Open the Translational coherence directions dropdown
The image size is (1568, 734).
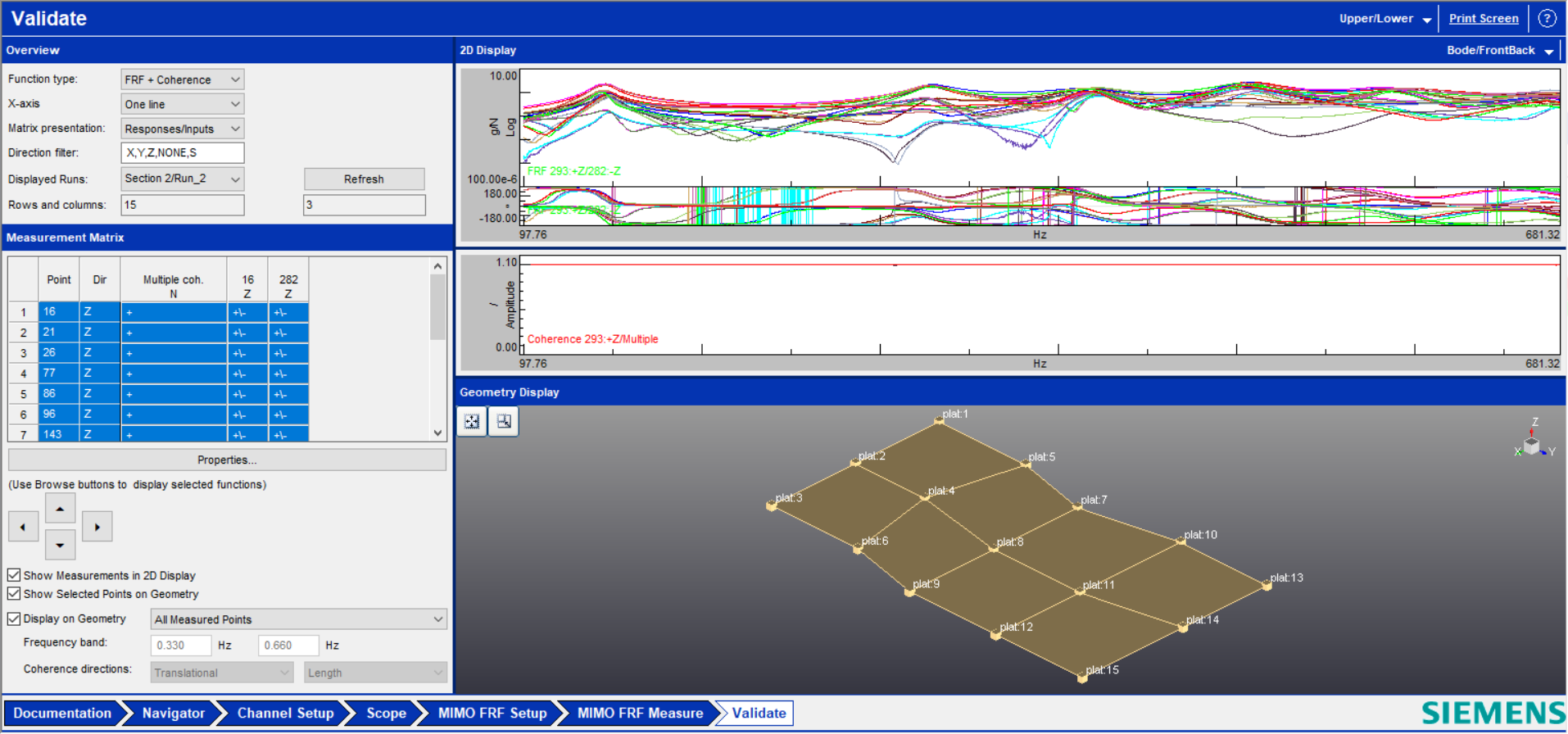click(x=221, y=673)
